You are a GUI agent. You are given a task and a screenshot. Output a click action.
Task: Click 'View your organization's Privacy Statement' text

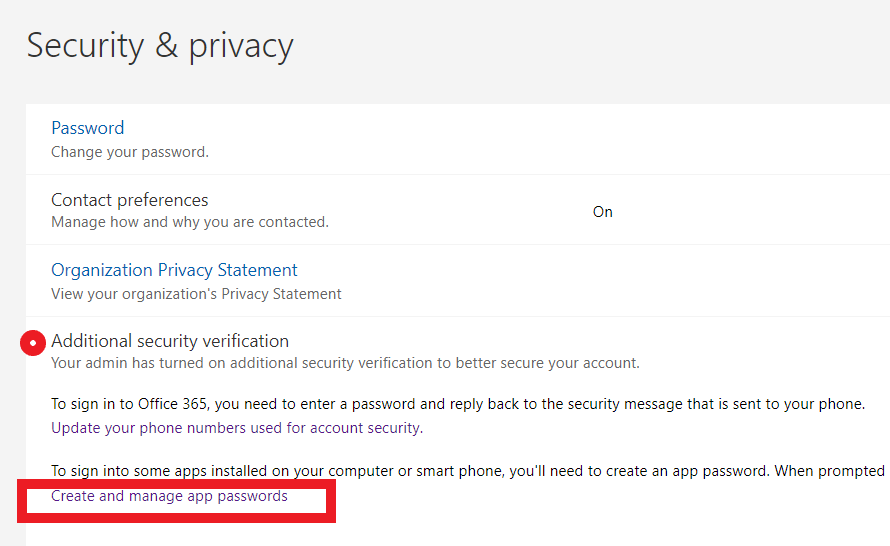(196, 294)
